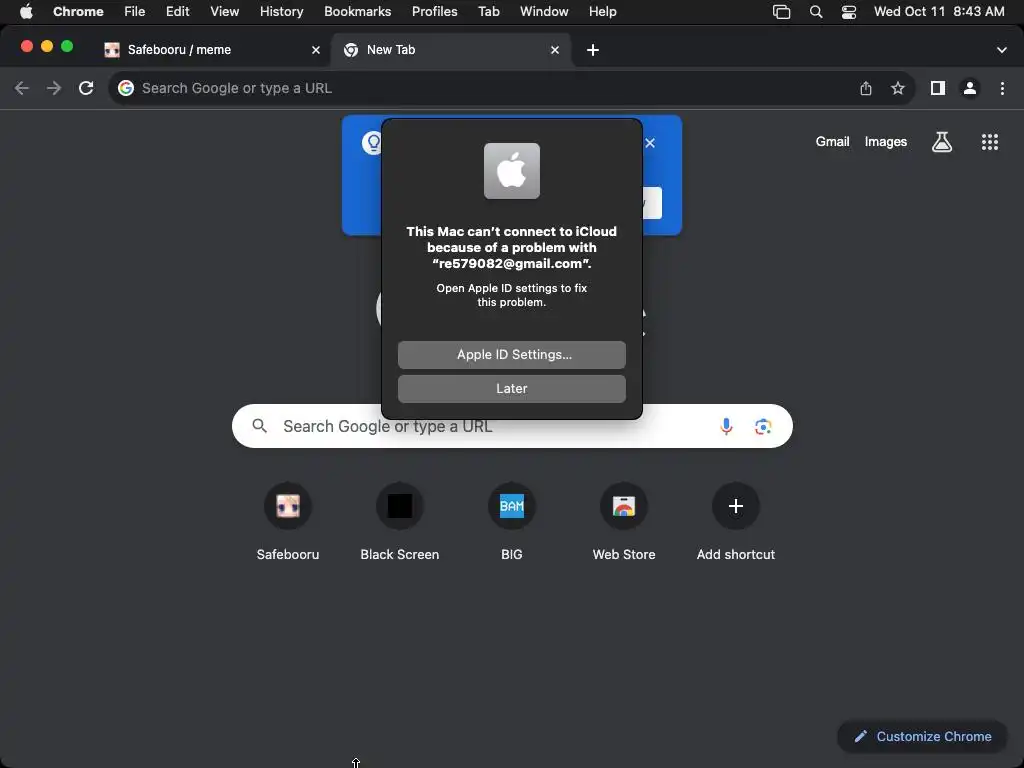This screenshot has width=1024, height=768.
Task: Click the Google icon in address bar
Action: (126, 88)
